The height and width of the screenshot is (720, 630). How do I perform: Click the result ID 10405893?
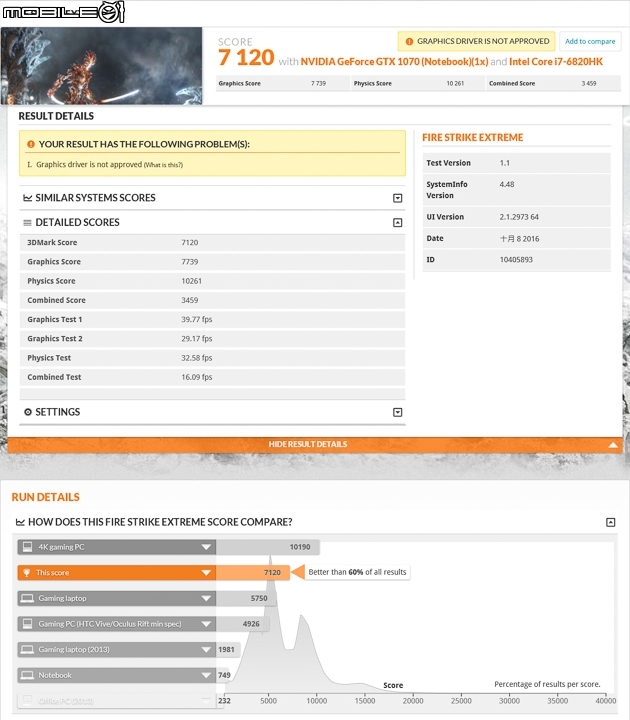[x=516, y=260]
